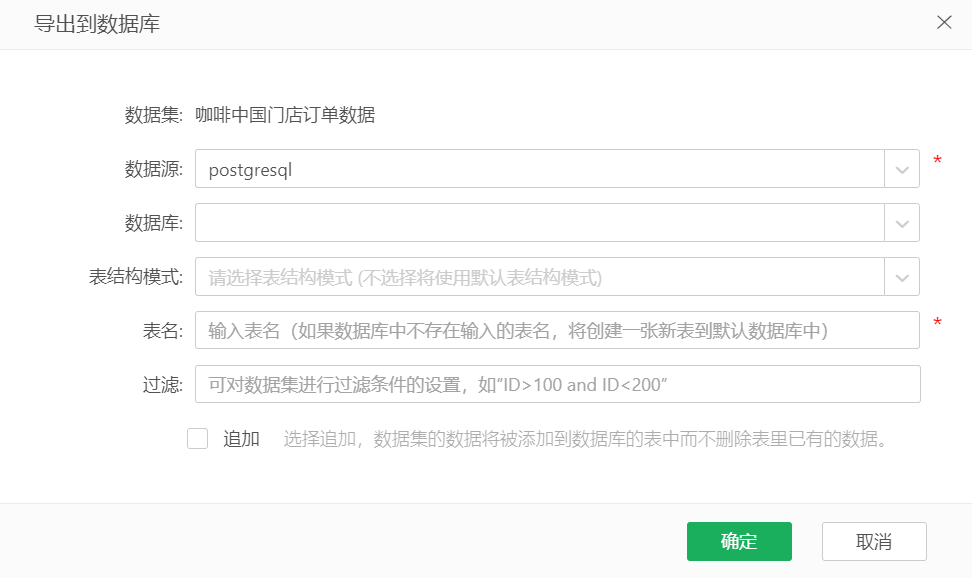Click the 数据源 field label
The image size is (972, 578).
(x=153, y=170)
